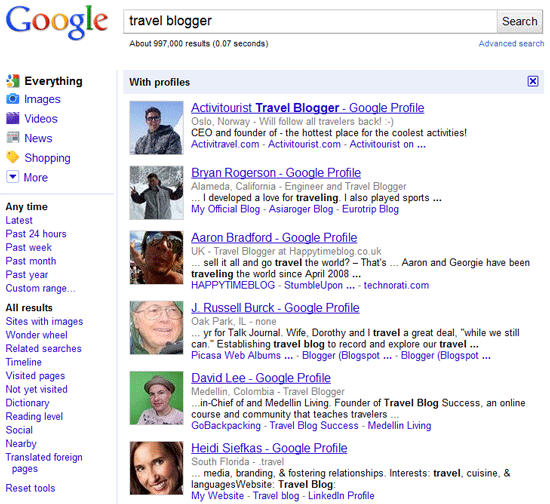Image resolution: width=550 pixels, height=504 pixels.
Task: Show Related searches
Action: pos(43,349)
